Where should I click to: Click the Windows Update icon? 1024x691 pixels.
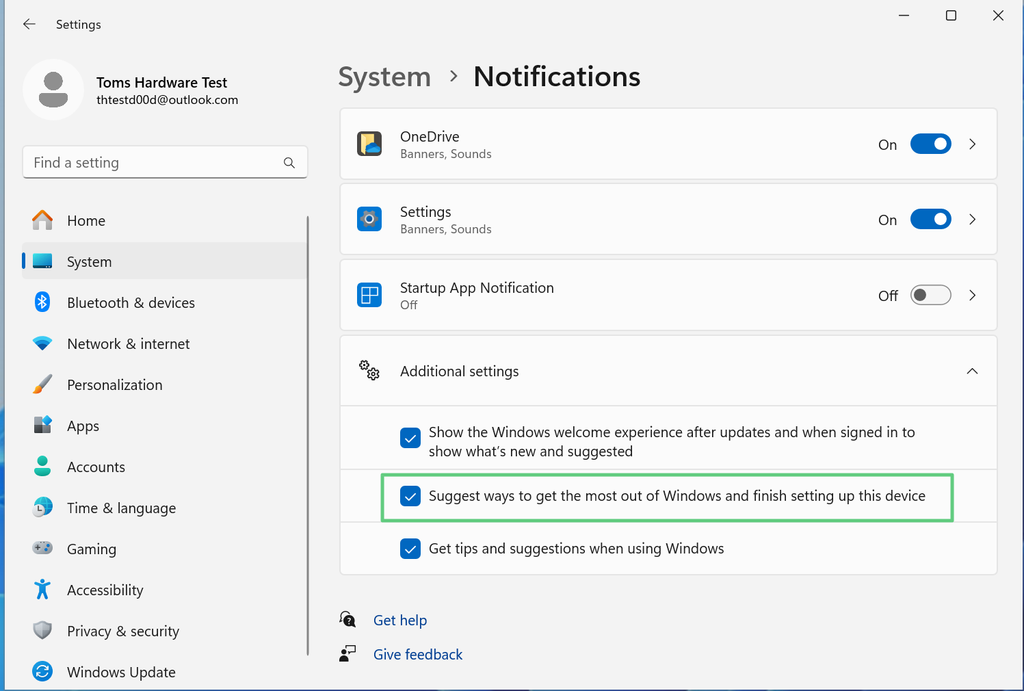point(41,671)
